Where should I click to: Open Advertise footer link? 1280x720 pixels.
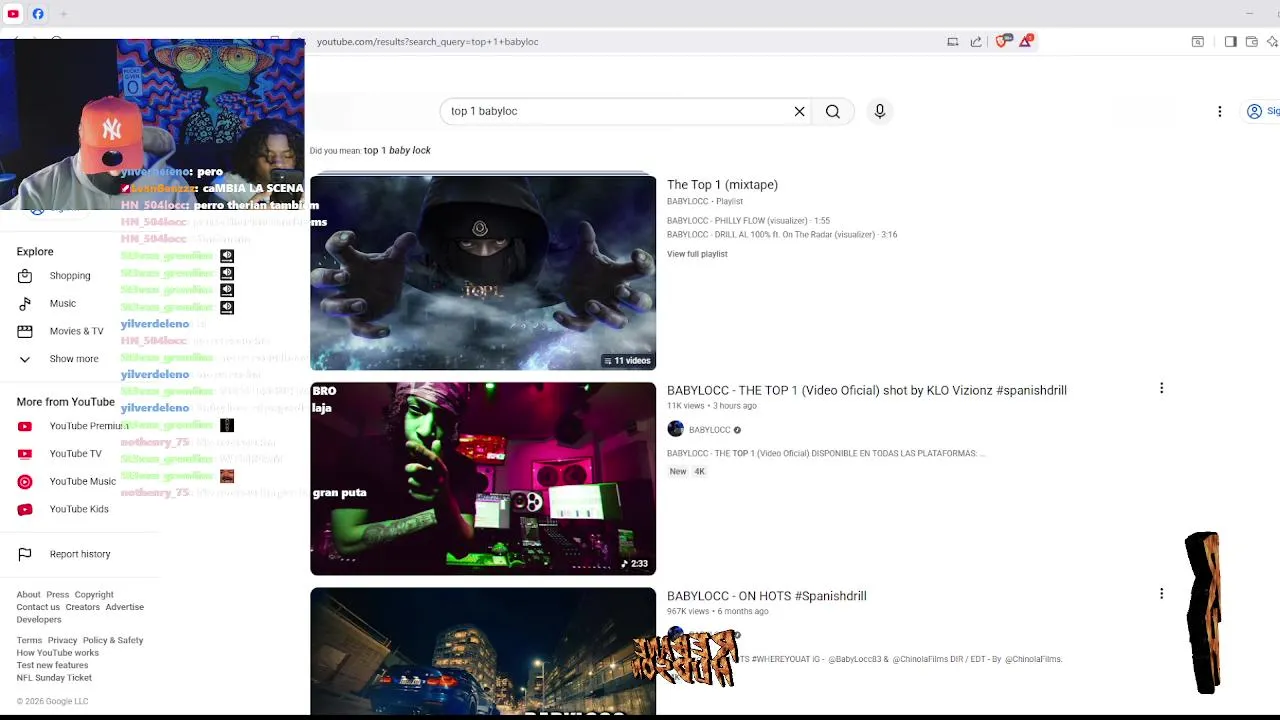(x=125, y=607)
